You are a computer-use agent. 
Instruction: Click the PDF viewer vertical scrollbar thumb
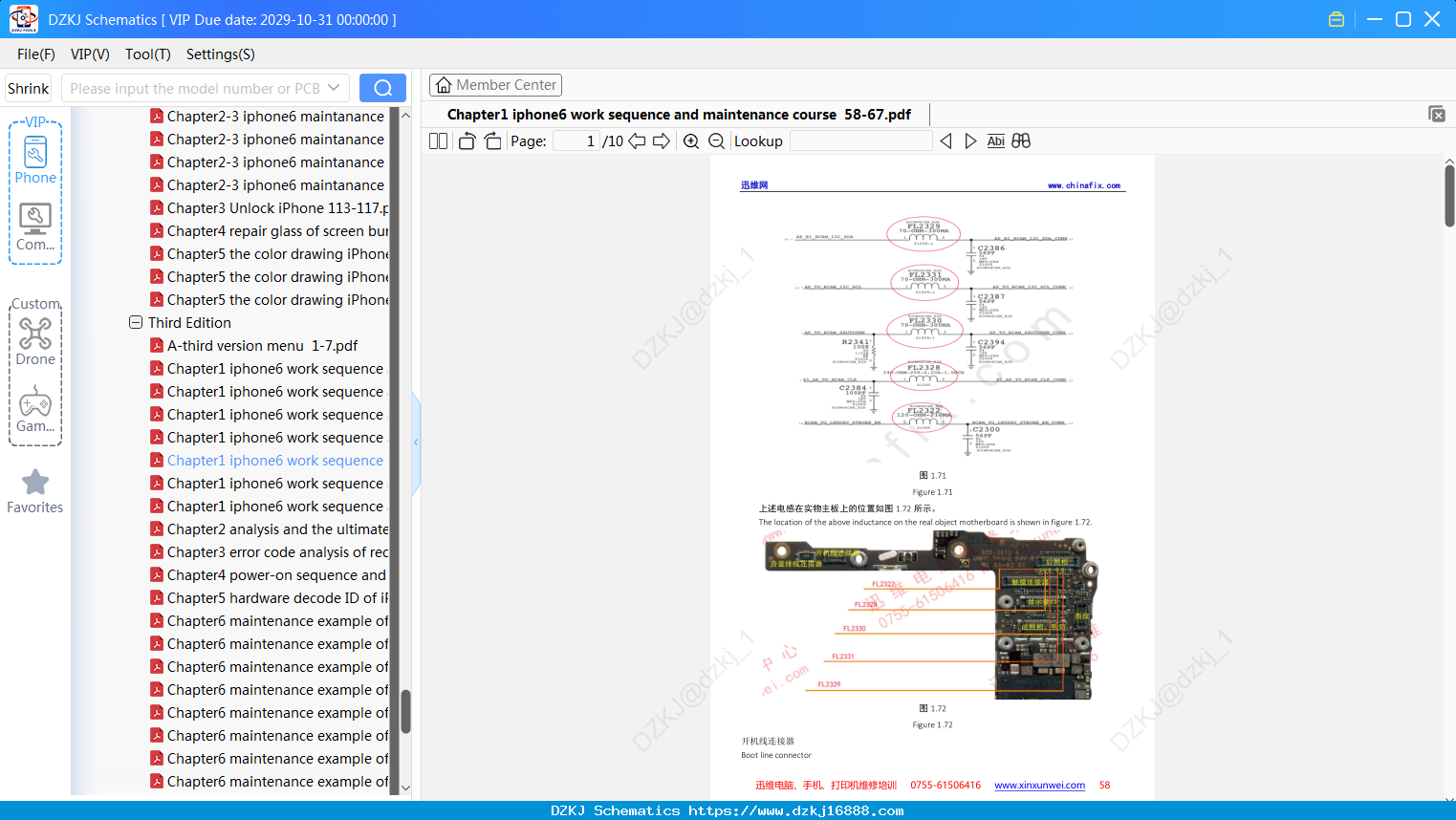[x=1449, y=196]
